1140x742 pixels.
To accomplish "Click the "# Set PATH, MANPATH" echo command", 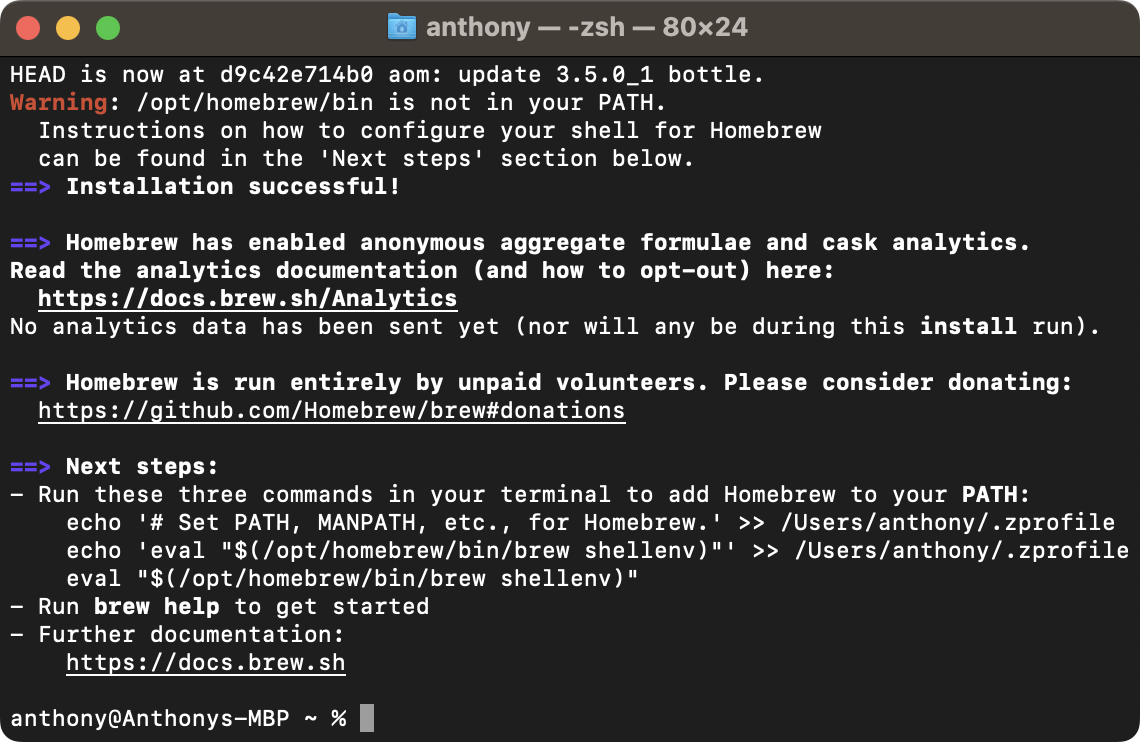I will [x=590, y=523].
